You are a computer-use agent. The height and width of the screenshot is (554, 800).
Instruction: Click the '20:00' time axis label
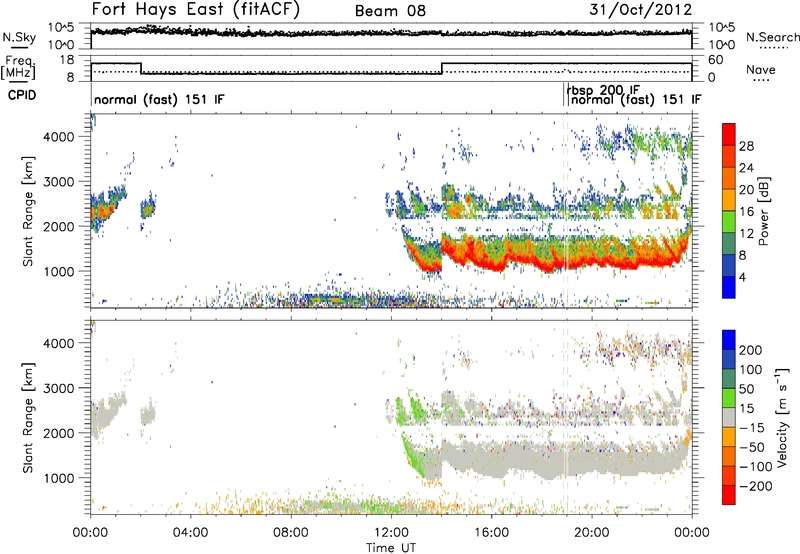[592, 533]
